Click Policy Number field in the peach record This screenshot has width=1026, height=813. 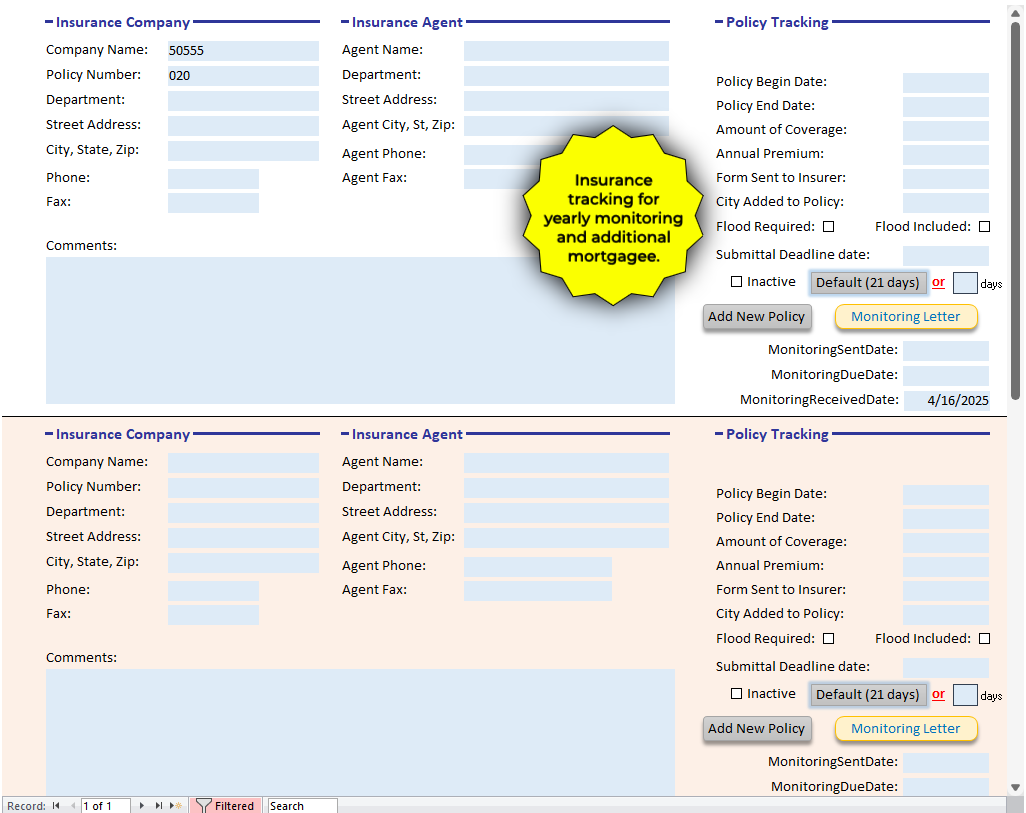[243, 488]
